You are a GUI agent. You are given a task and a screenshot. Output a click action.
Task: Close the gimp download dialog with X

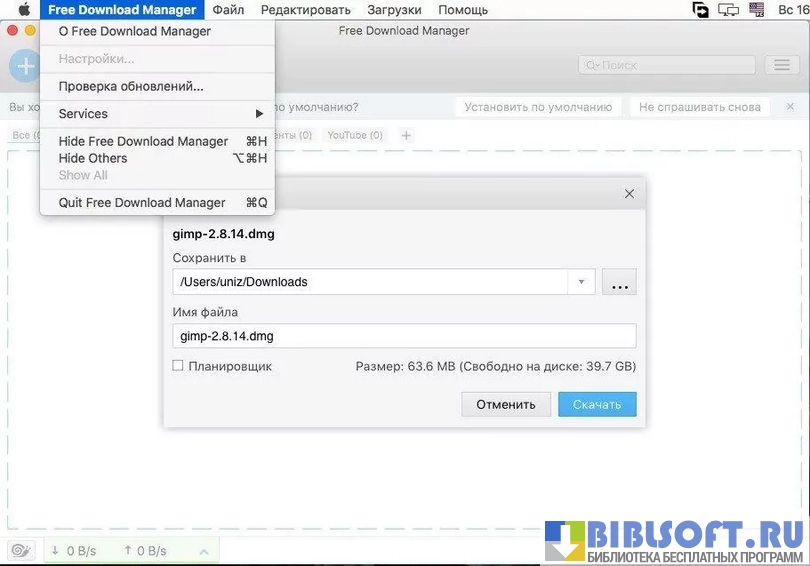(x=629, y=194)
